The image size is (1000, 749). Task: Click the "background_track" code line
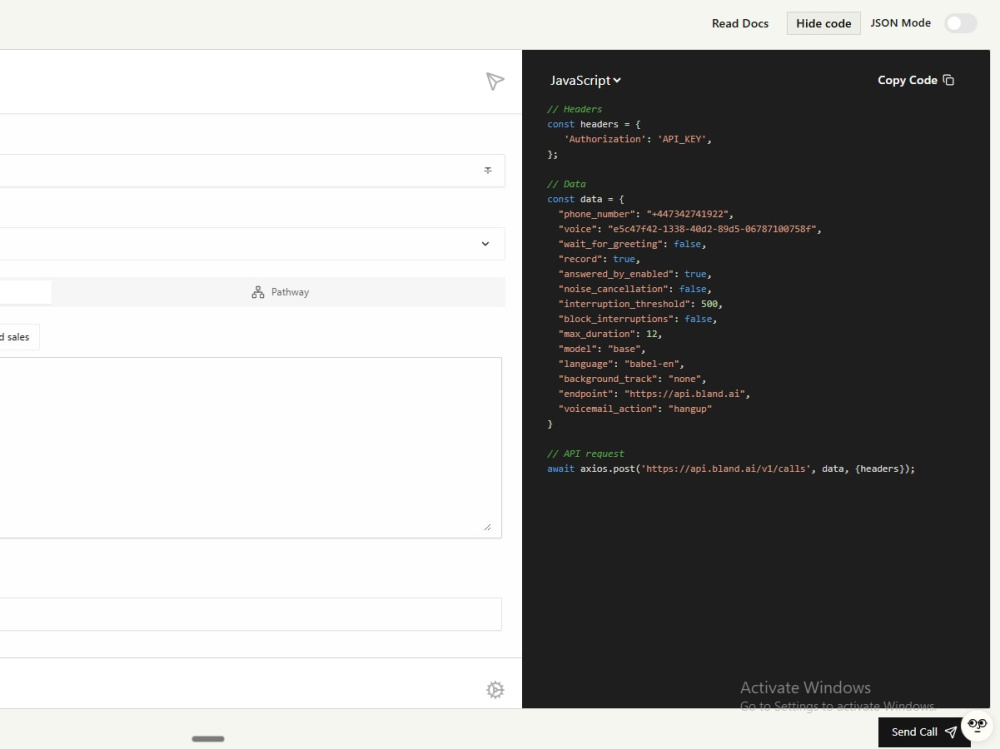point(631,379)
